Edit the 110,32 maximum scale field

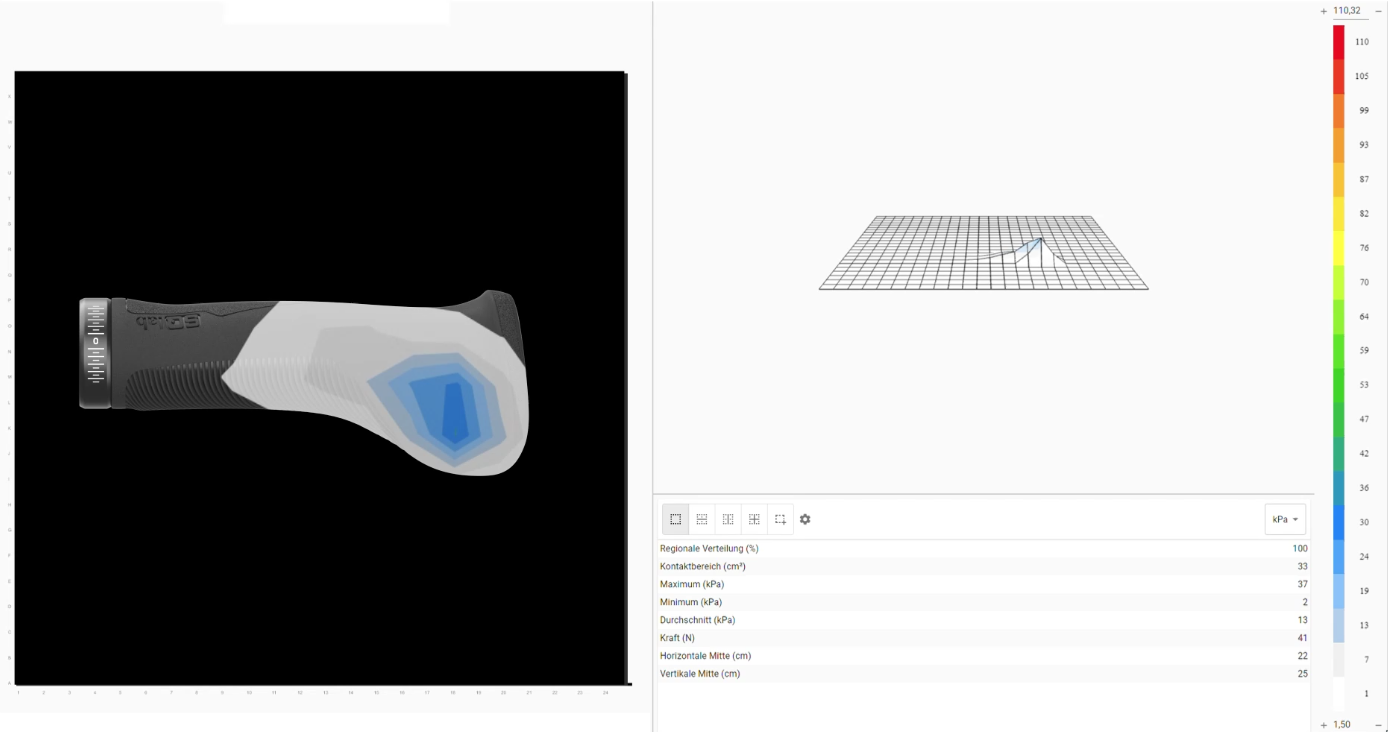(1347, 11)
